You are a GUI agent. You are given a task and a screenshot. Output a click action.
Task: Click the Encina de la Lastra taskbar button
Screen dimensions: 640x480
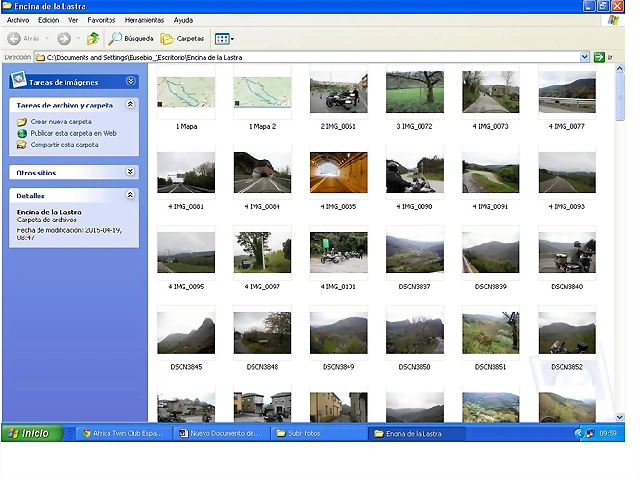pos(416,433)
